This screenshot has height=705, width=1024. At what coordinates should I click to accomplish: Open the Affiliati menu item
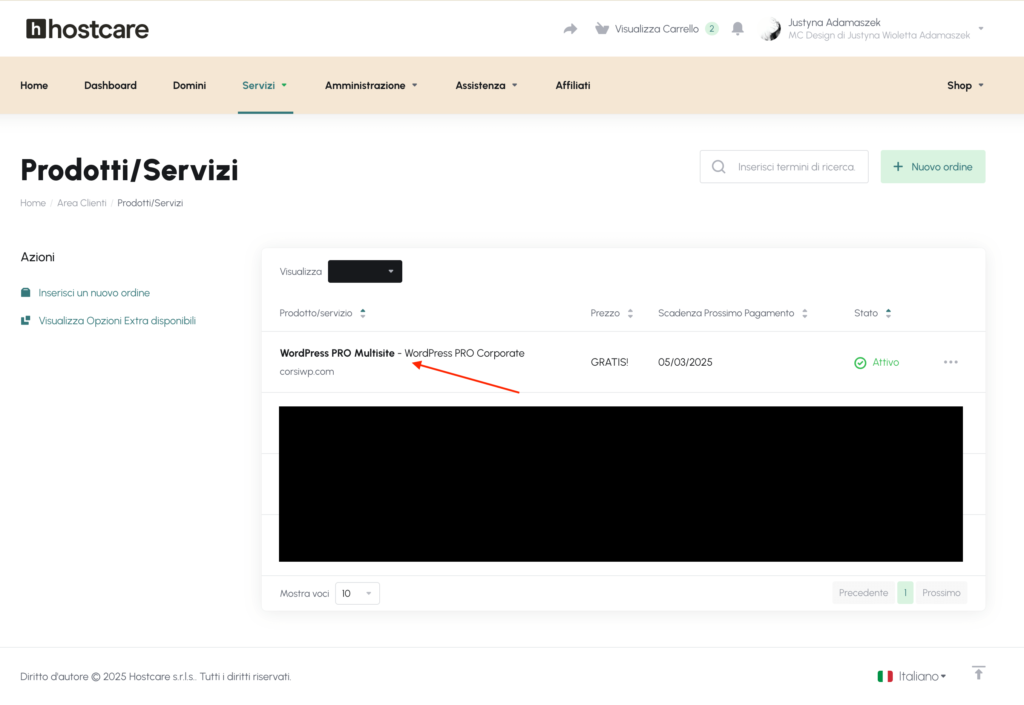(x=573, y=86)
